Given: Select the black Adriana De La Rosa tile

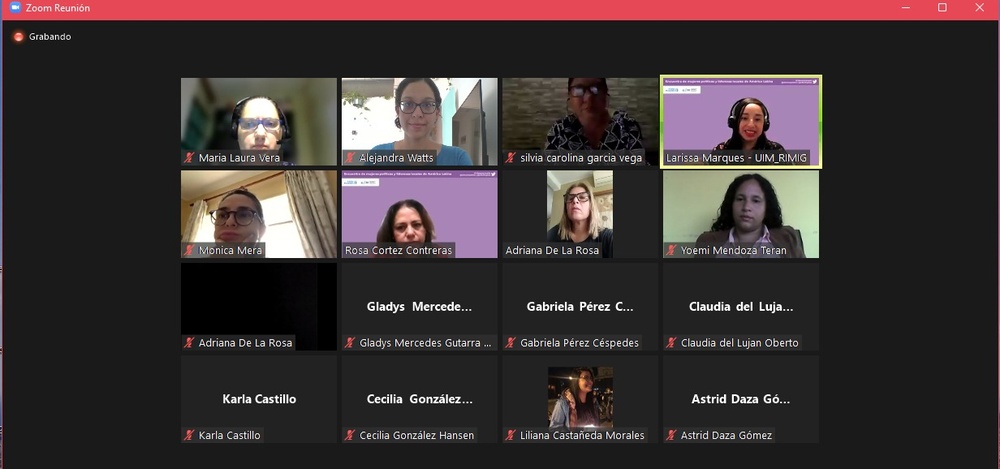Looking at the screenshot, I should tap(259, 306).
